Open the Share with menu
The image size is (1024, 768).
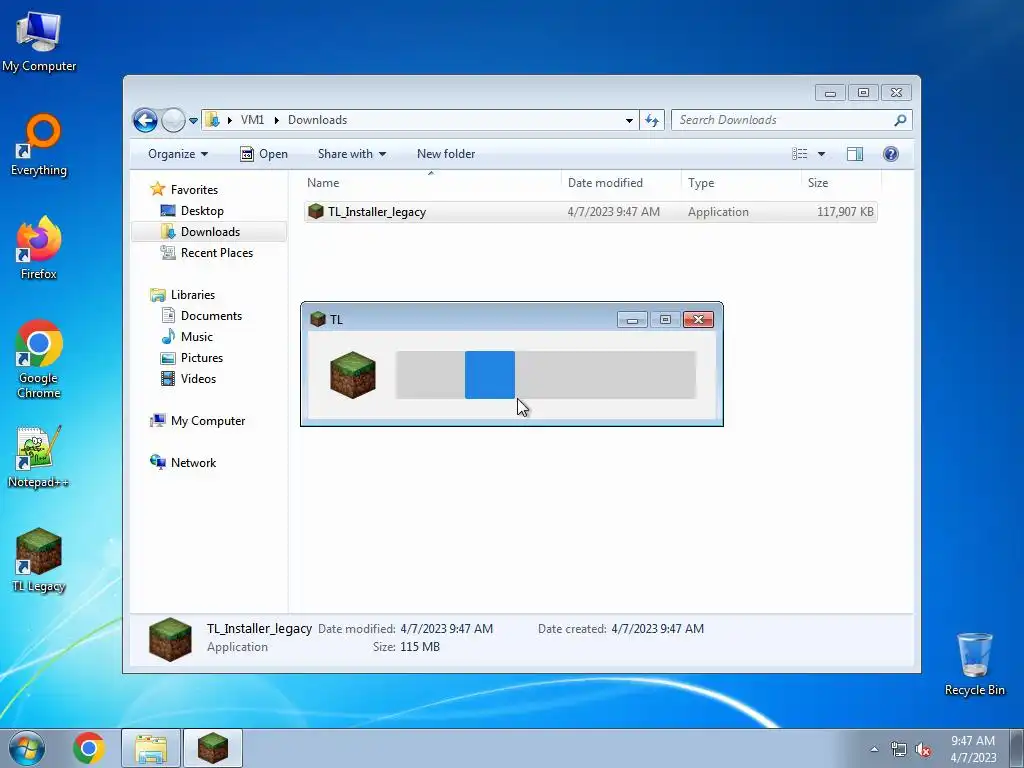[351, 154]
